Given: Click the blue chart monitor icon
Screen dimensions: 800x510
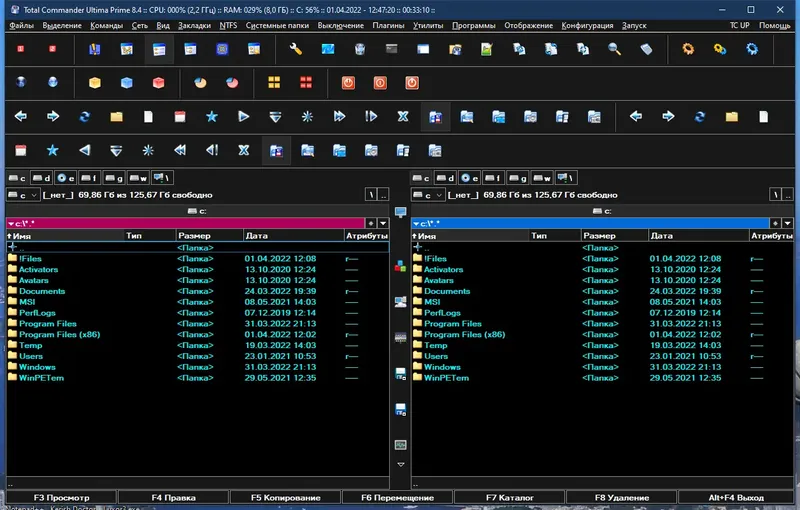Looking at the screenshot, I should point(328,49).
